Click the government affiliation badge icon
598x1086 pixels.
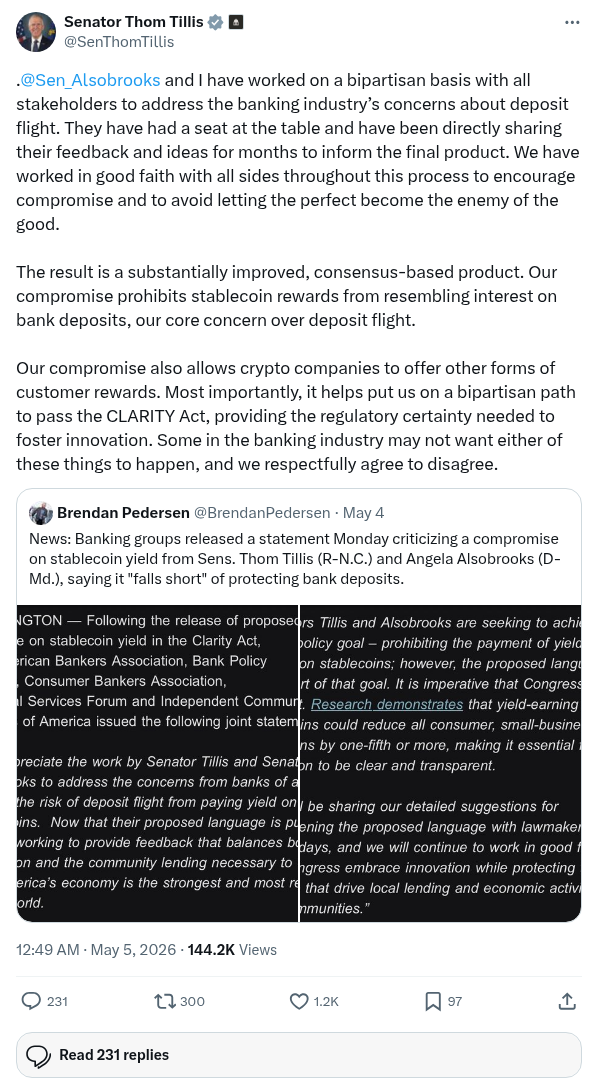236,22
